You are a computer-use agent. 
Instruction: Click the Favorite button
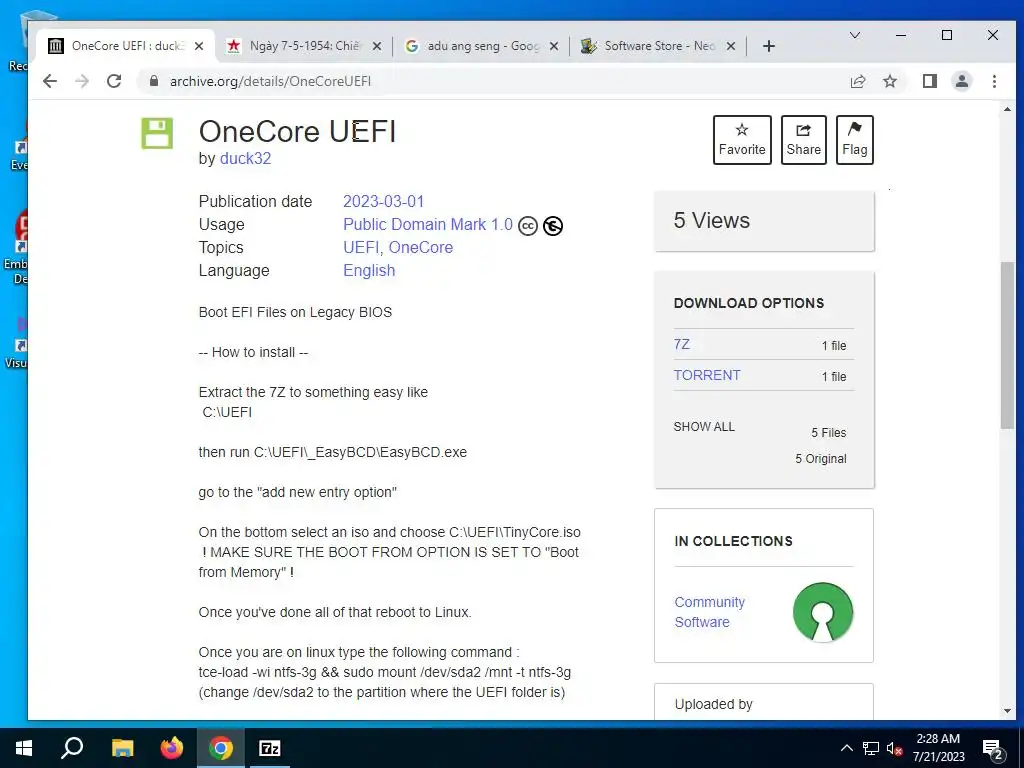(x=742, y=140)
